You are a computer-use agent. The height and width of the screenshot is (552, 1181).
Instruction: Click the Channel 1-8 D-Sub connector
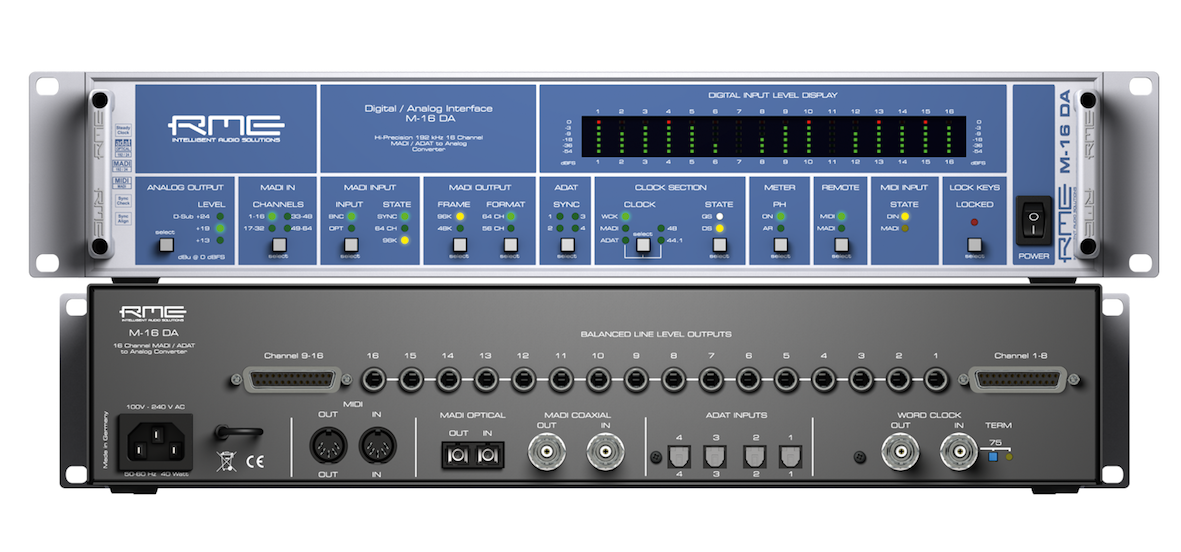click(1019, 380)
